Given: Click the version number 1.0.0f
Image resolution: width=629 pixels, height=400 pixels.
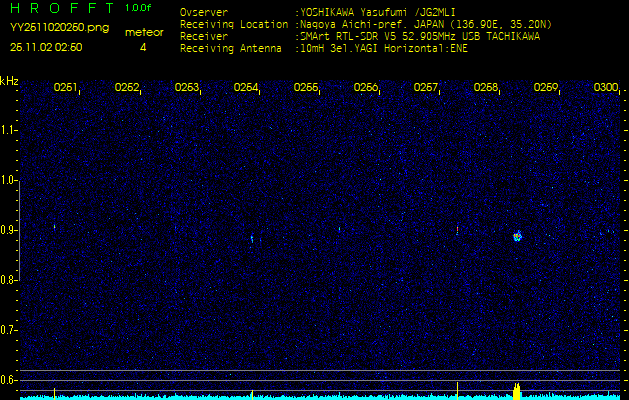Looking at the screenshot, I should [x=138, y=8].
